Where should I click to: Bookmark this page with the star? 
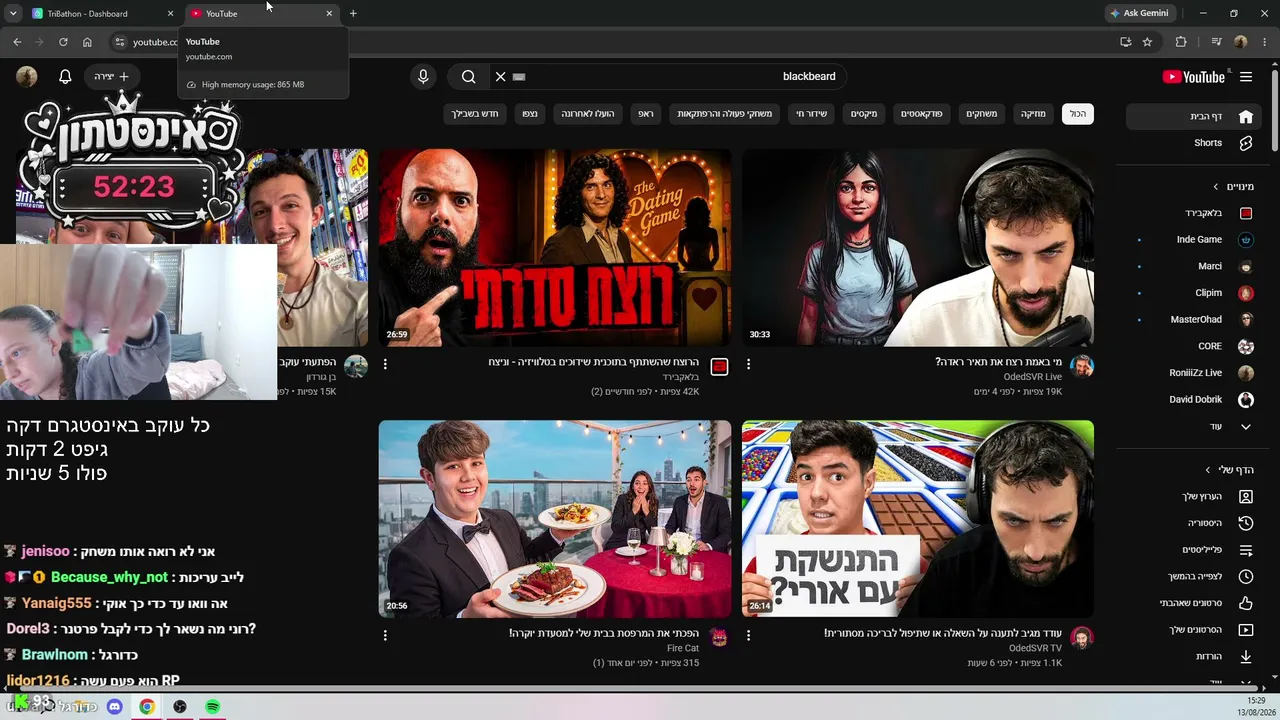1147,42
